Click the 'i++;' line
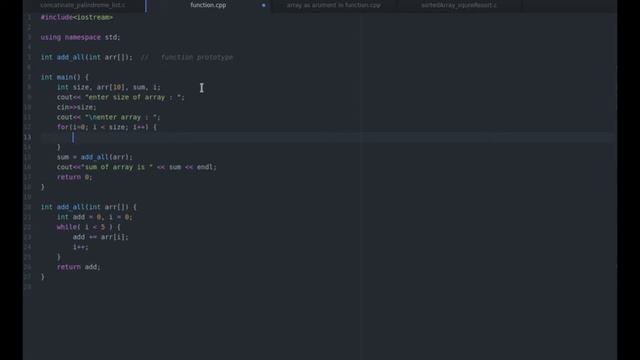 click(x=80, y=247)
